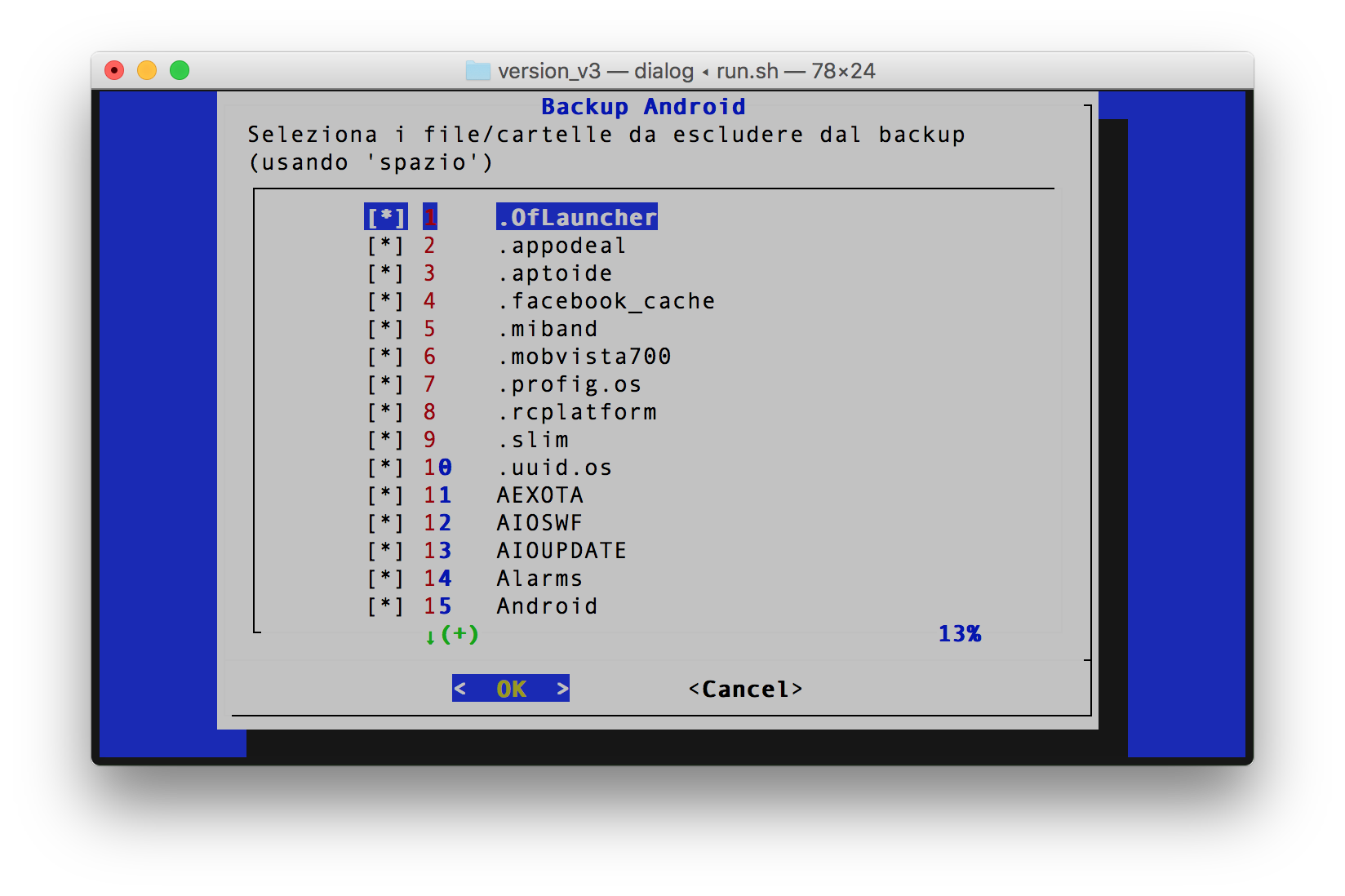Screen dimensions: 1345x896
Task: Toggle the .miband checkbox
Action: (384, 328)
